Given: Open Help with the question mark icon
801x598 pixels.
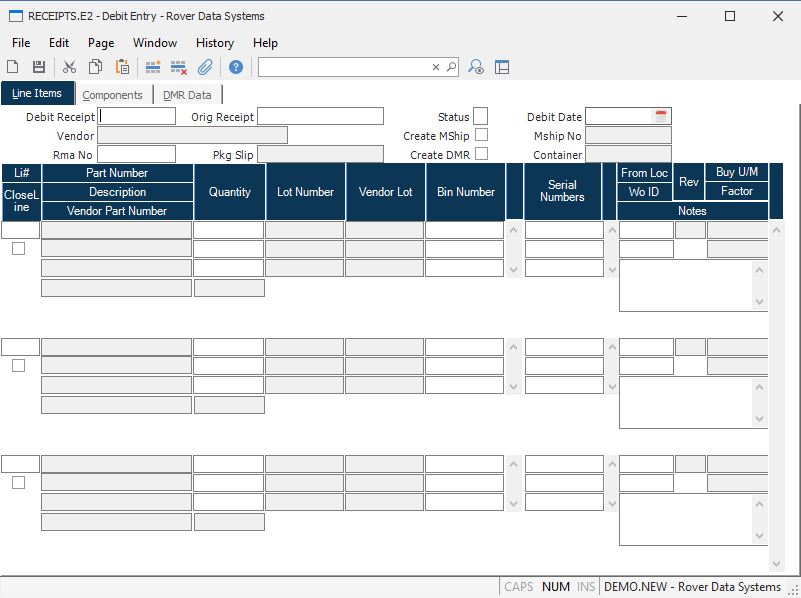Looking at the screenshot, I should (x=236, y=67).
